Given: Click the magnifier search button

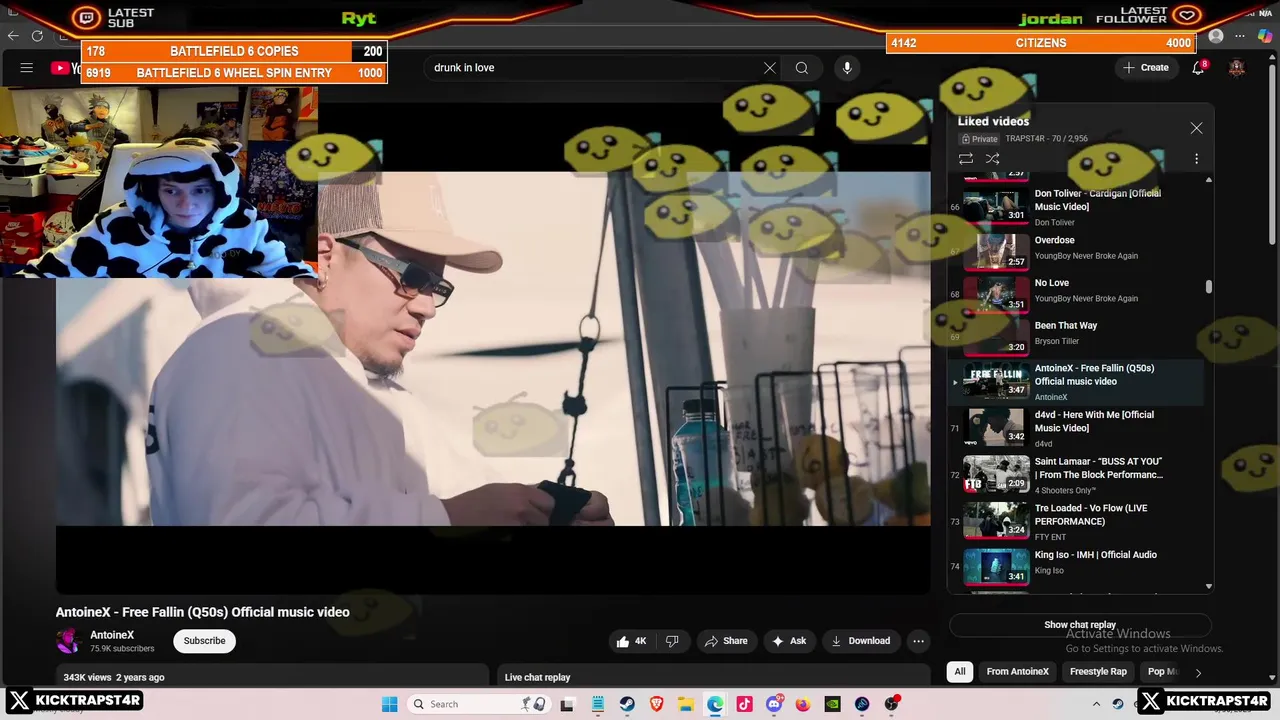Looking at the screenshot, I should click(x=802, y=68).
